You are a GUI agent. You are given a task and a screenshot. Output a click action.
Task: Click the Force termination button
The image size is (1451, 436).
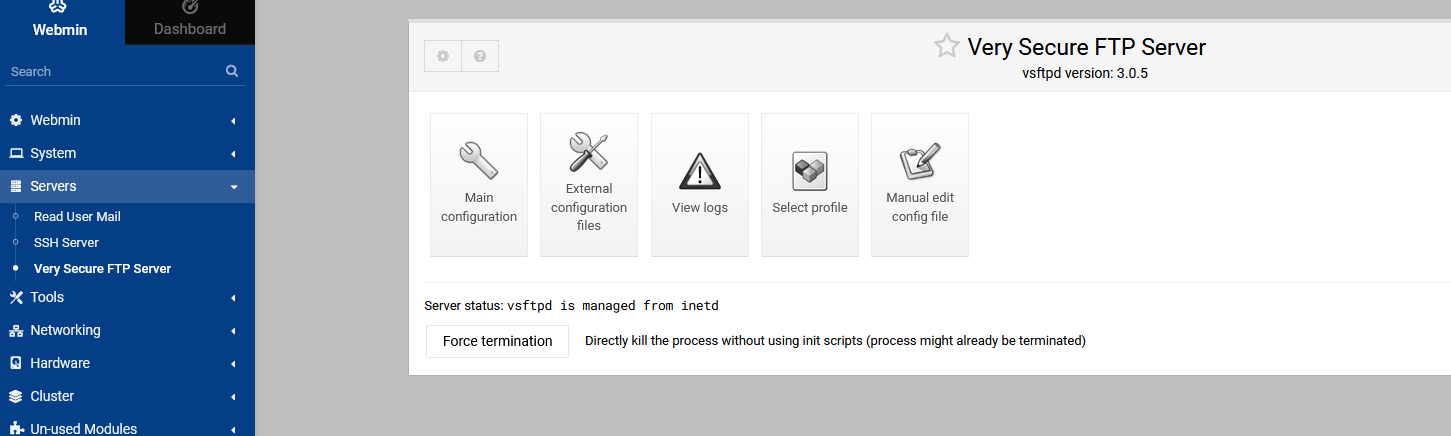497,341
